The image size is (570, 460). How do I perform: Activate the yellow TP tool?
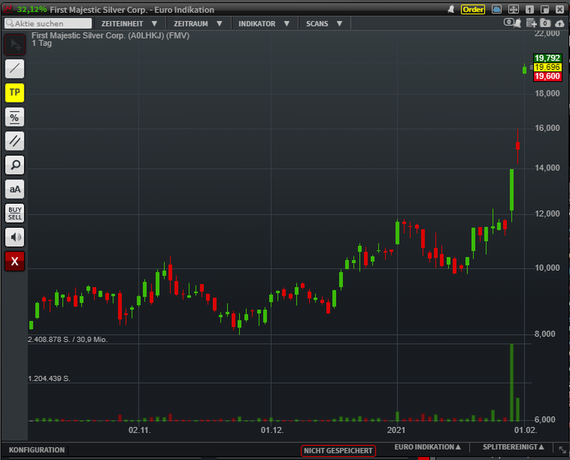click(x=15, y=92)
